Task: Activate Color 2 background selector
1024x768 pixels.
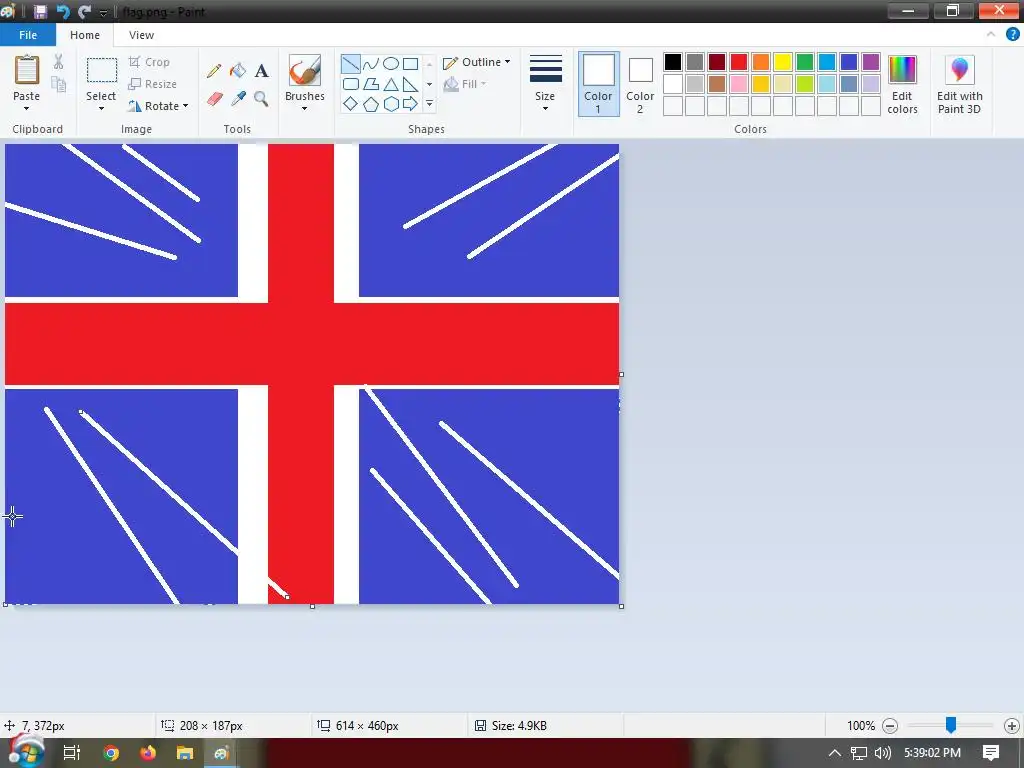Action: [640, 84]
